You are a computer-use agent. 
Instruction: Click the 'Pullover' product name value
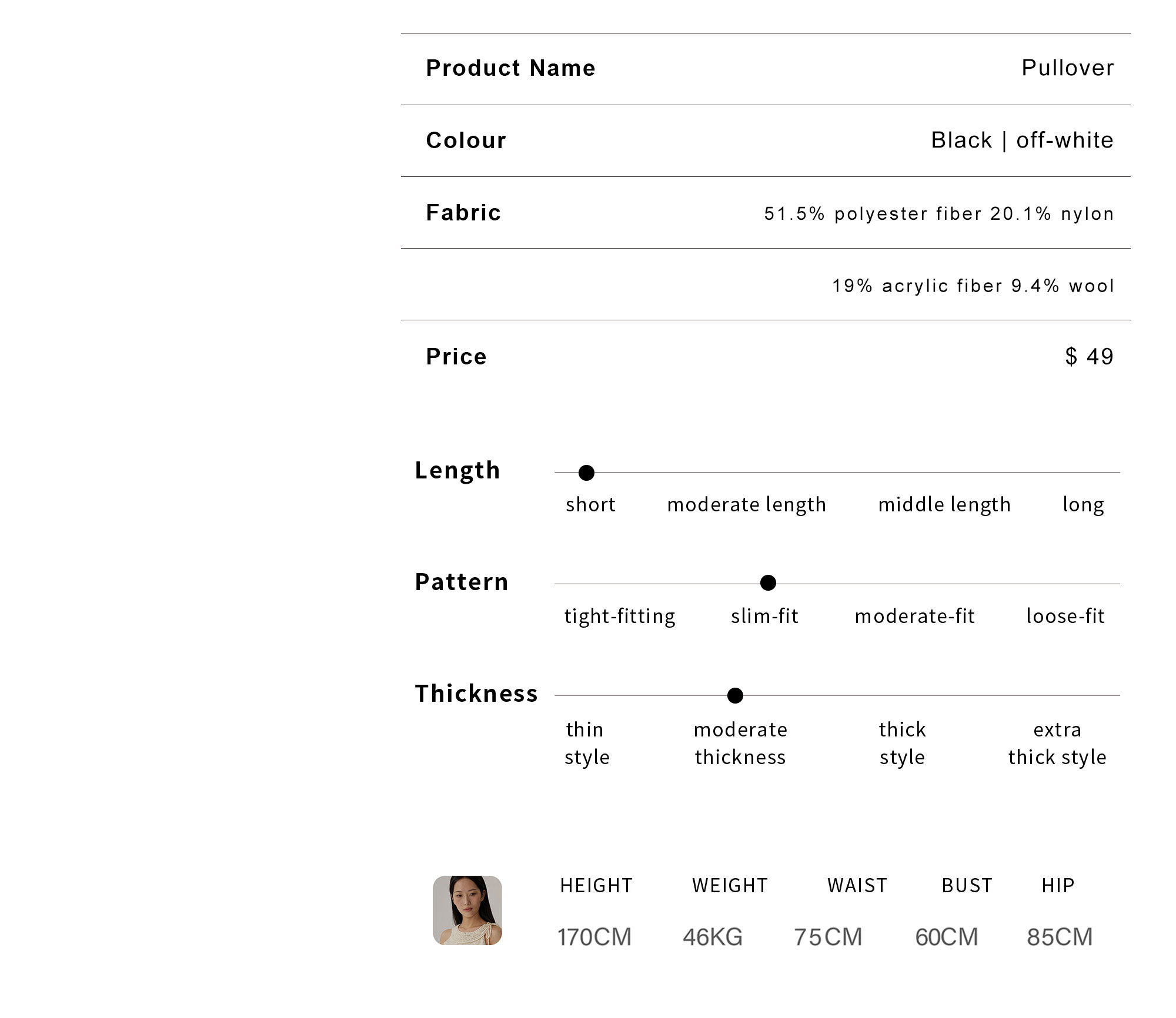click(1068, 68)
